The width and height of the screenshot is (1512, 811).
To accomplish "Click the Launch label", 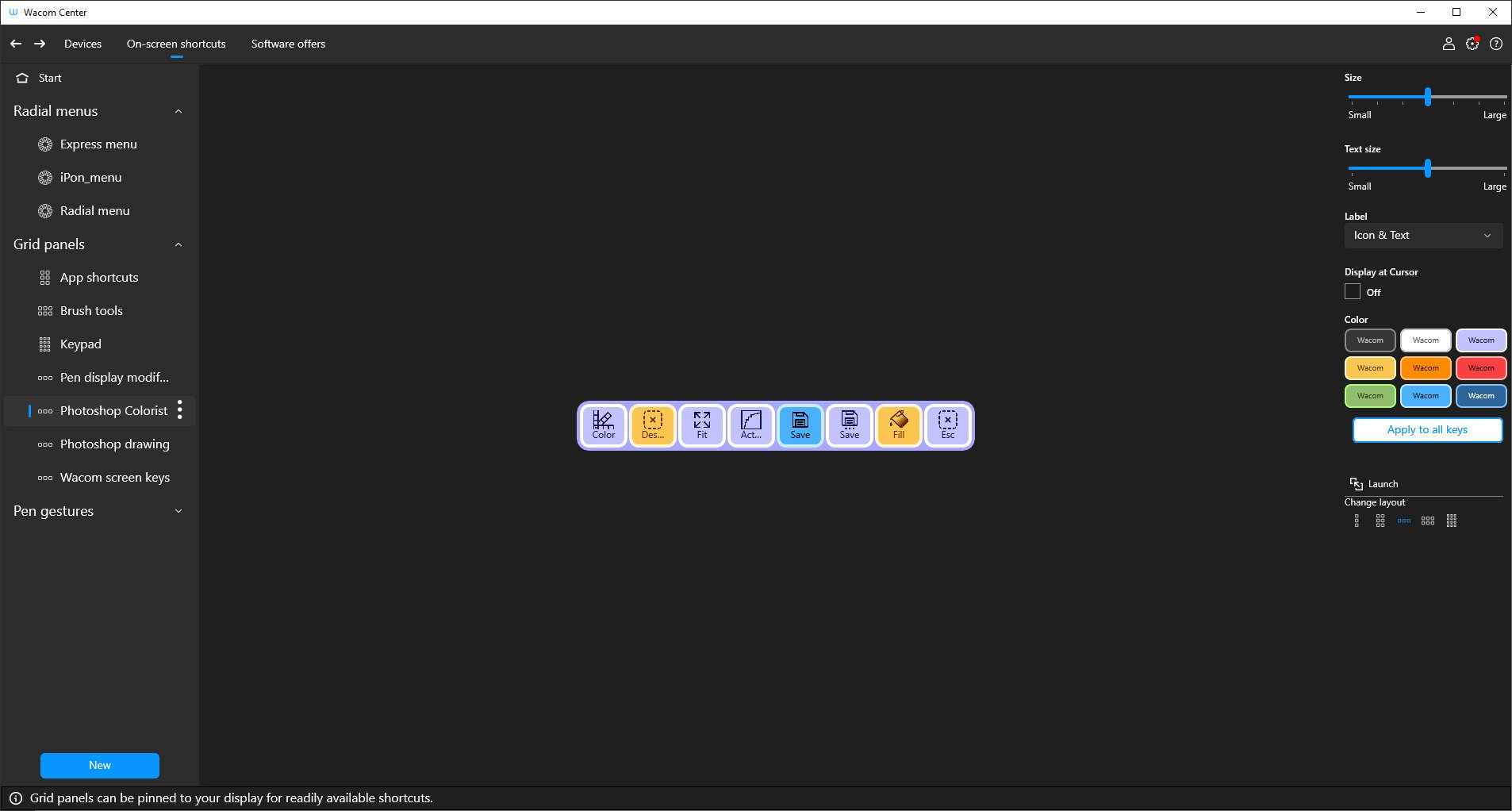I will tap(1383, 484).
